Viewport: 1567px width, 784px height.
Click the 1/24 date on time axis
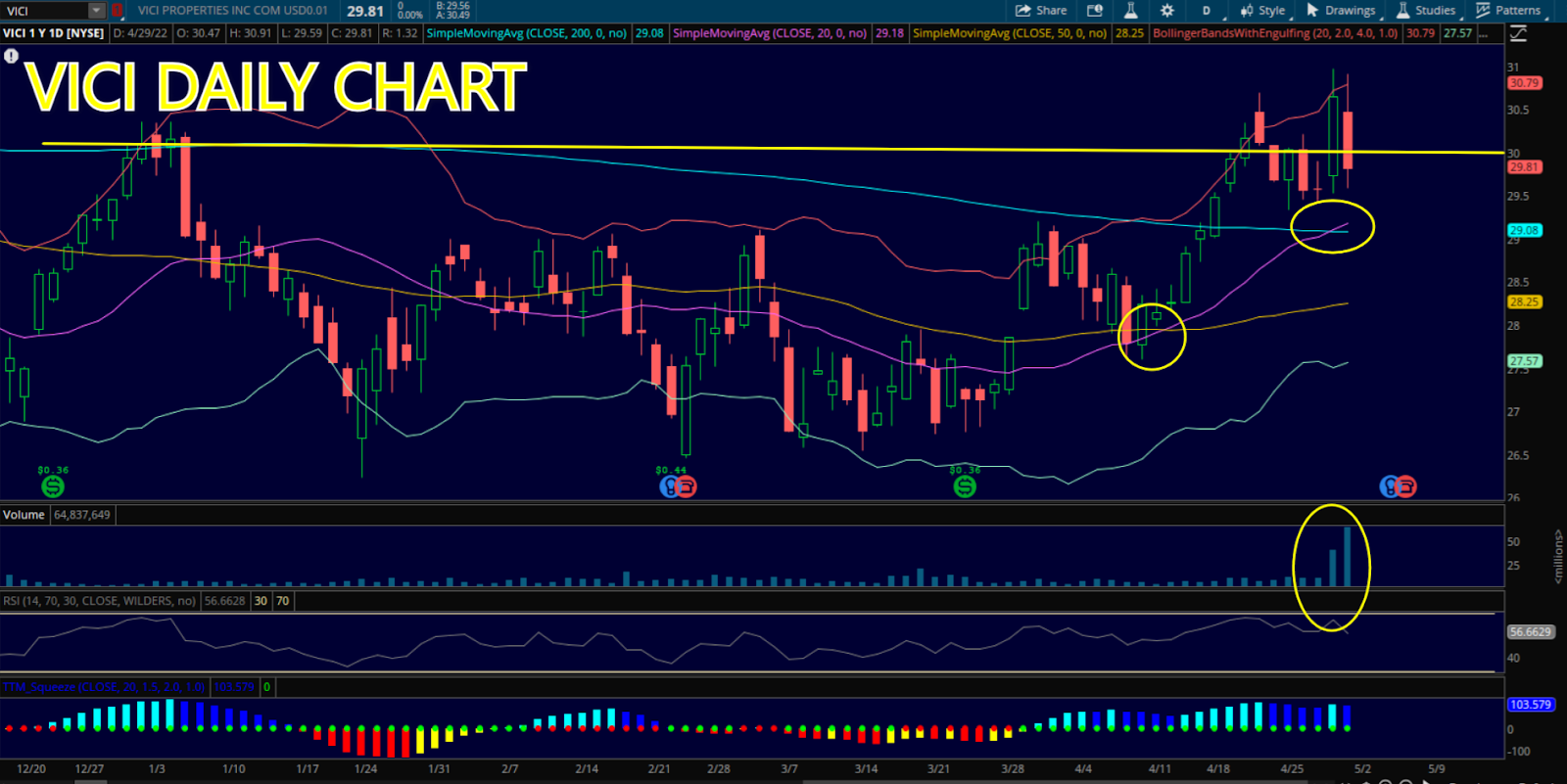pos(365,769)
